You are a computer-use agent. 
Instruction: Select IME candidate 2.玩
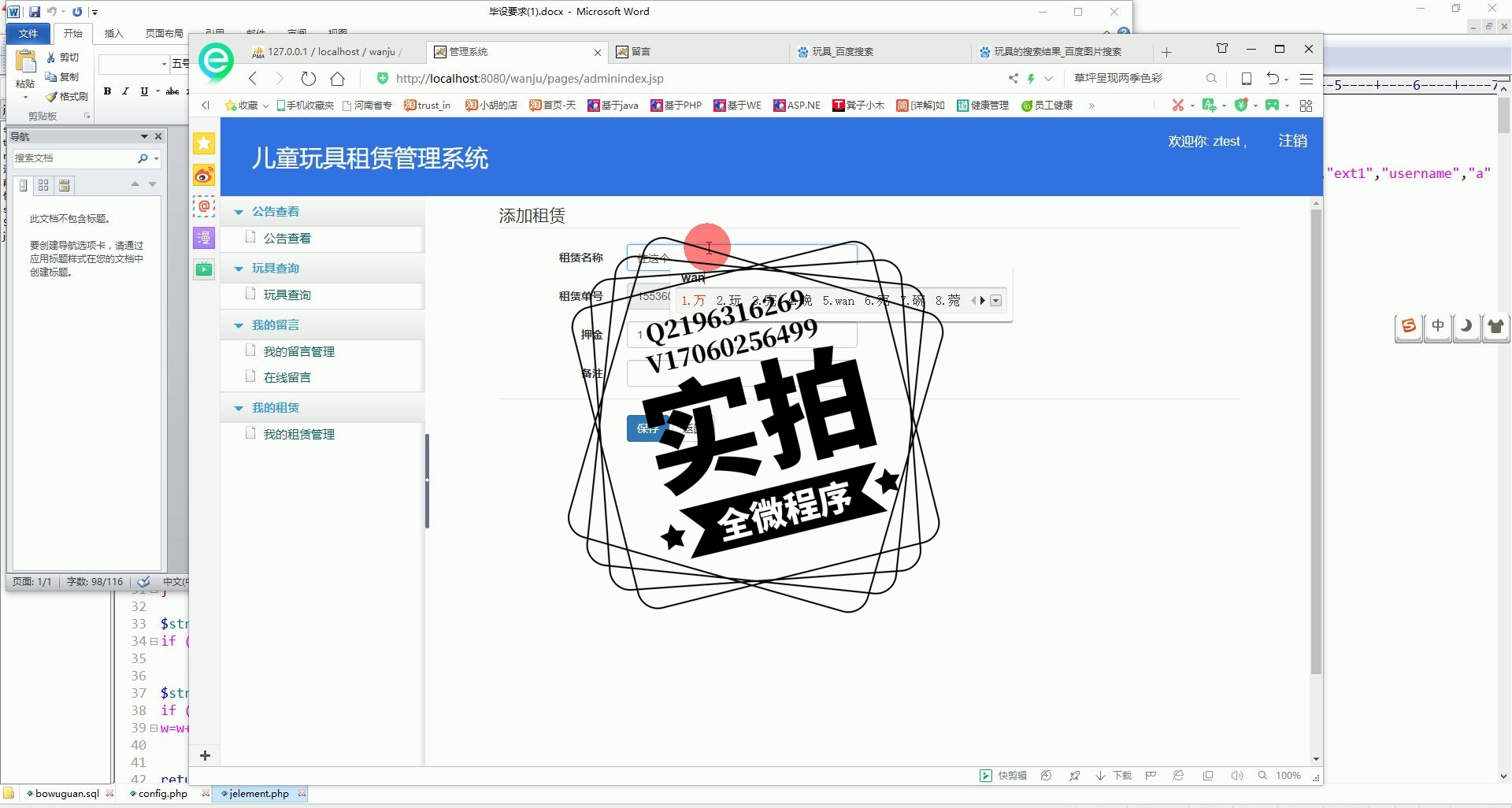(x=728, y=301)
